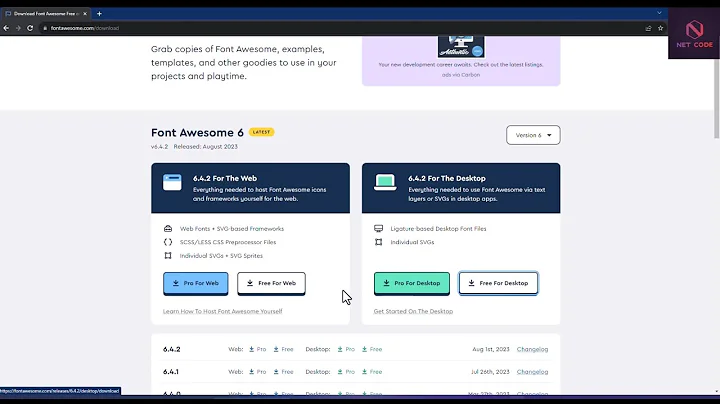
Task: Download 6.4.1 Desktop Free from the version list
Action: [372, 372]
